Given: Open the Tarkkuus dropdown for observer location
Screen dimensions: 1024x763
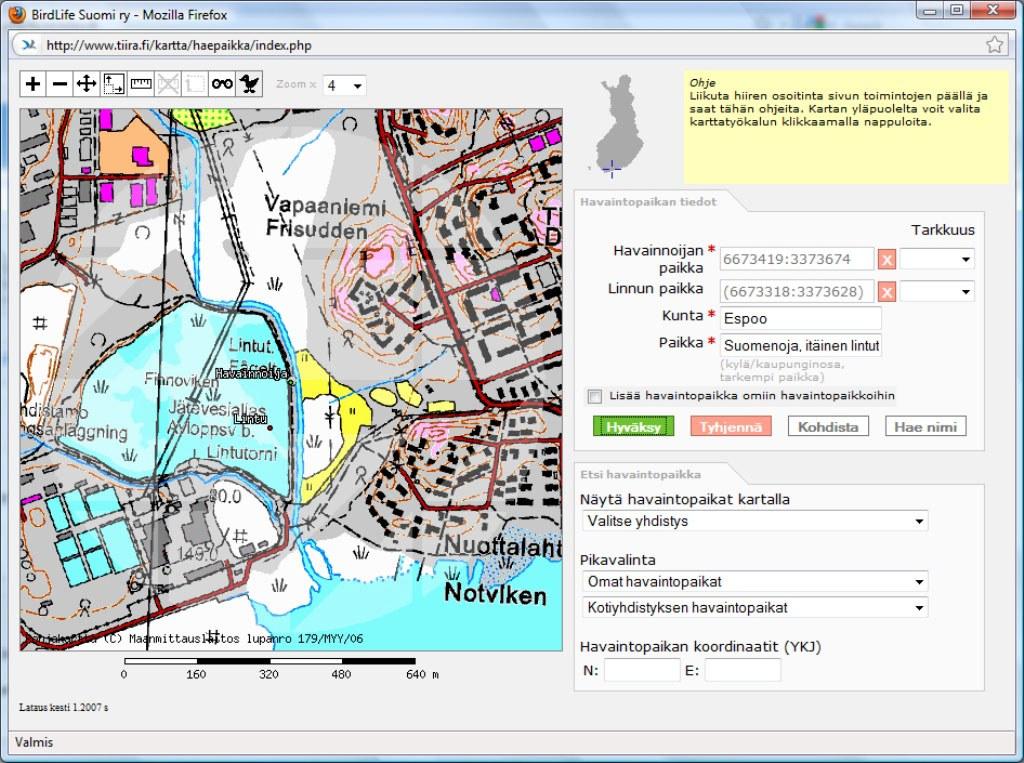Looking at the screenshot, I should click(937, 260).
